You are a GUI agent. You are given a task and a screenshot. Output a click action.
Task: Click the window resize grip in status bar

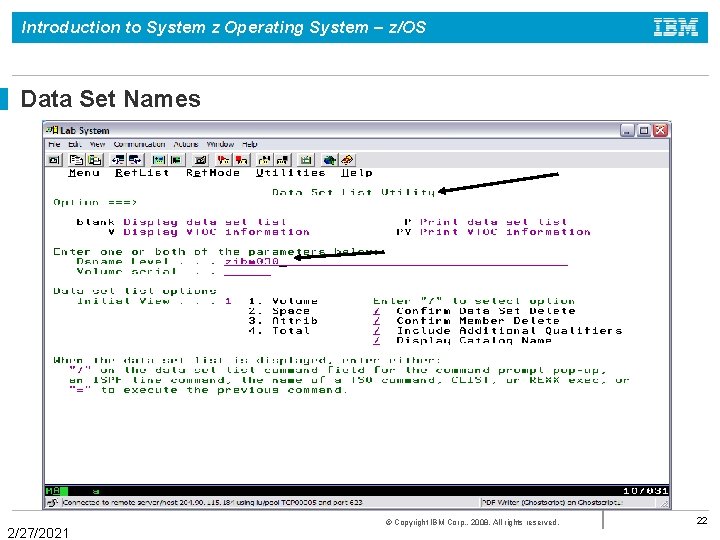point(664,503)
